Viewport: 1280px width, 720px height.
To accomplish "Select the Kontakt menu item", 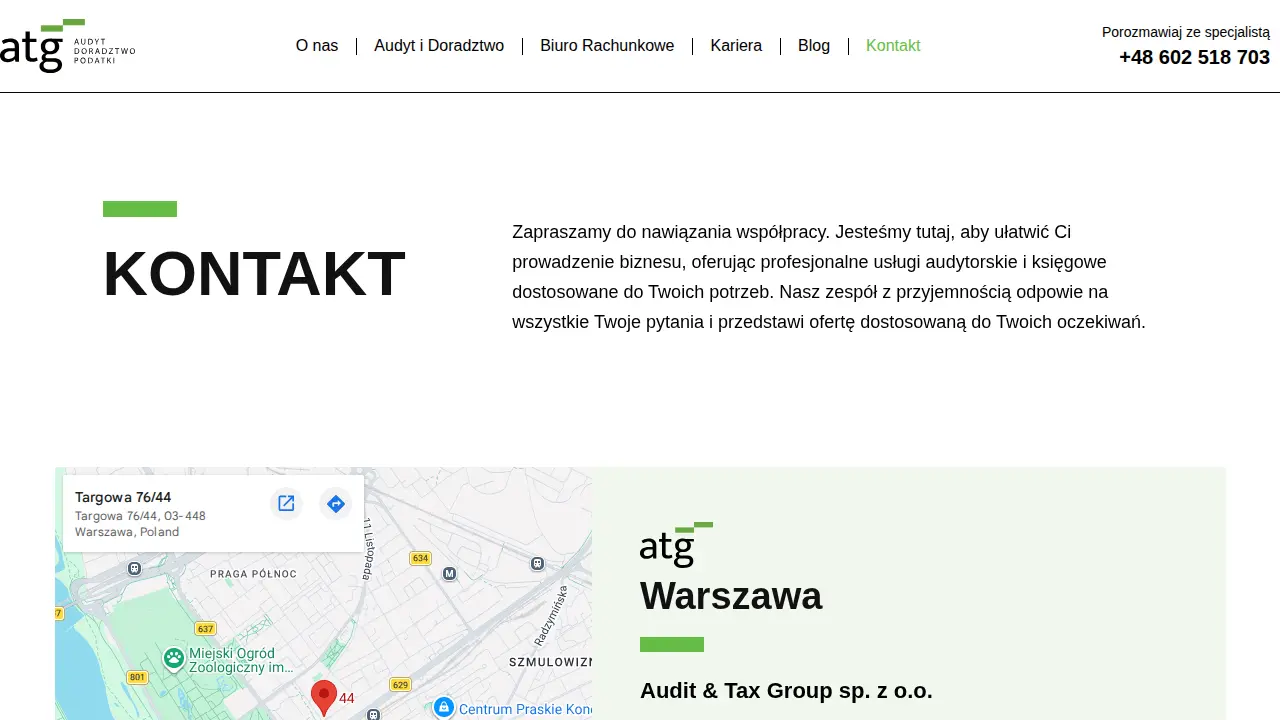I will (x=893, y=46).
